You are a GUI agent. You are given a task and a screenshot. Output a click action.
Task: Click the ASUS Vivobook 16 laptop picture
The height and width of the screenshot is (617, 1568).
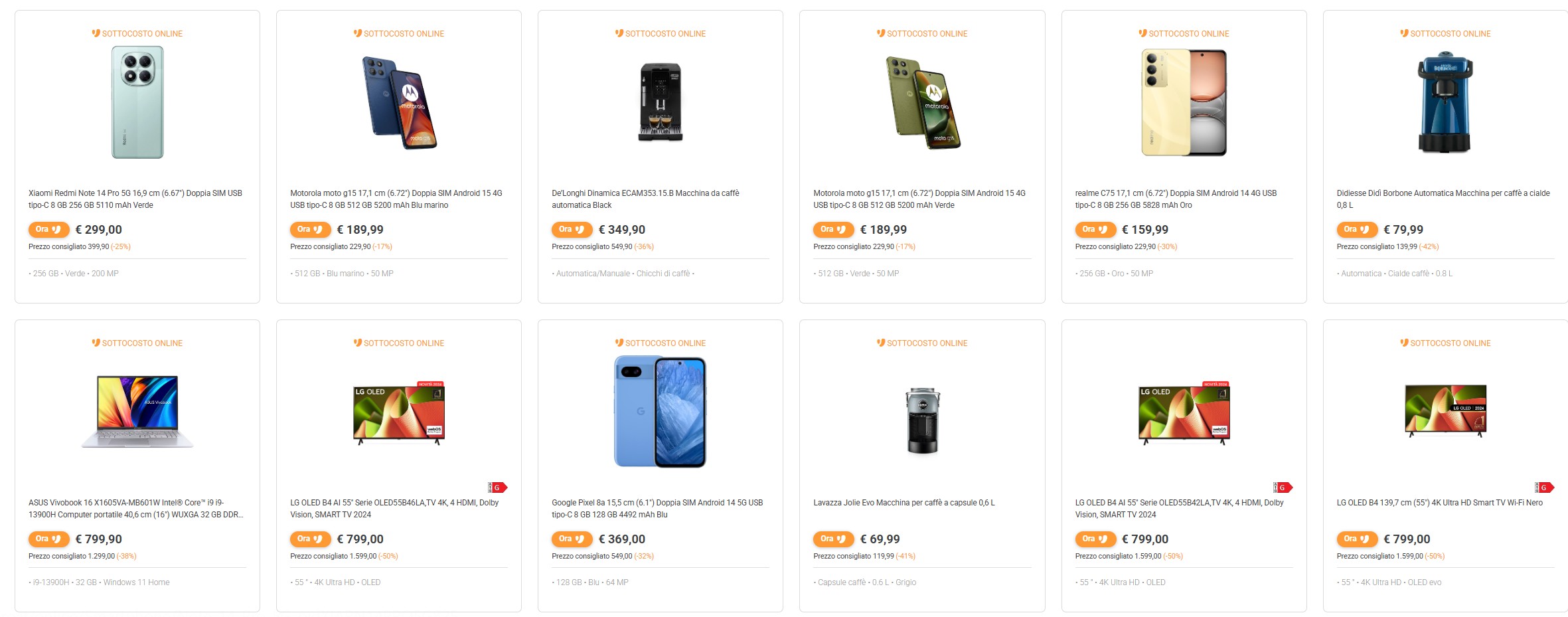[137, 412]
